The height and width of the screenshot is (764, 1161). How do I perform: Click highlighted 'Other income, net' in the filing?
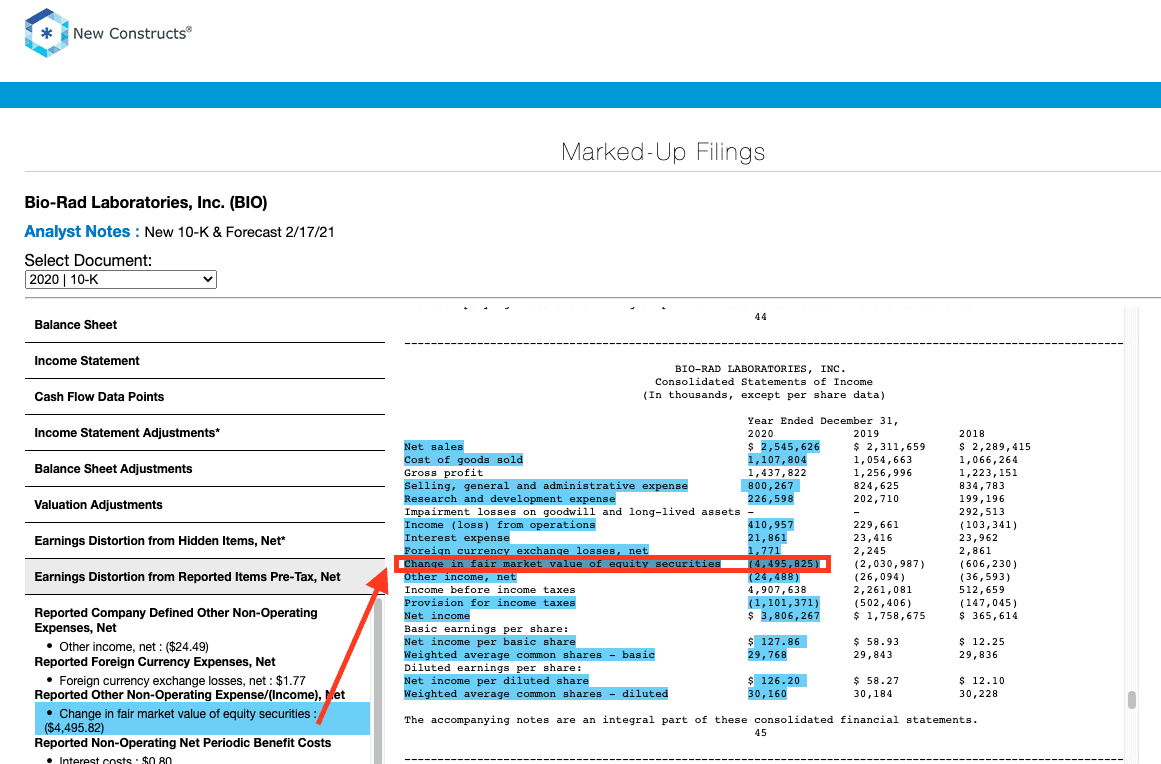click(x=460, y=577)
